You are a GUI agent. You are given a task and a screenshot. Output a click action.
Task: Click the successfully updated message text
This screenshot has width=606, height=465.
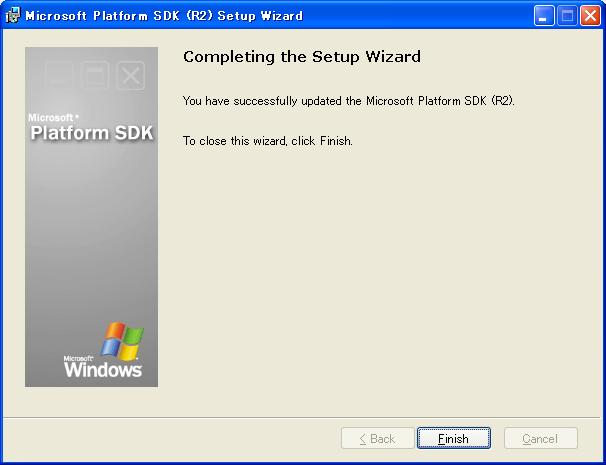click(x=349, y=102)
